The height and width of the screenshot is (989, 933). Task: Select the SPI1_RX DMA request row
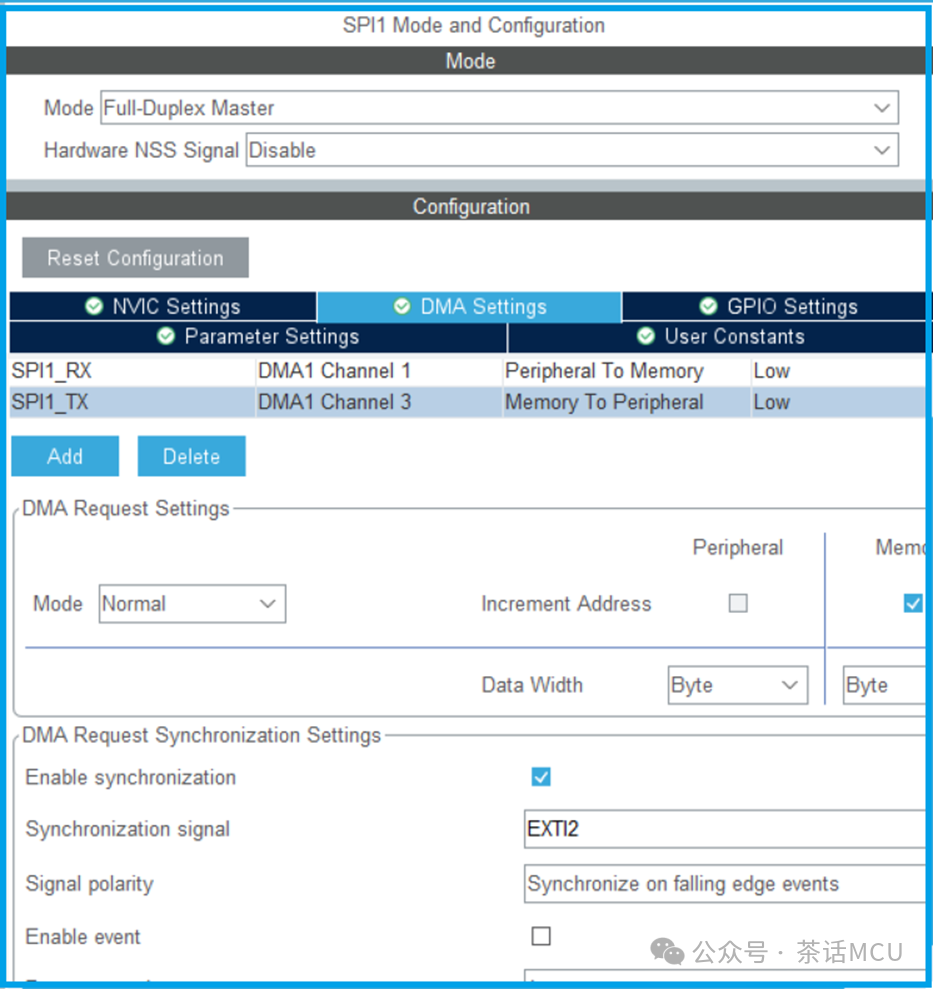point(130,371)
